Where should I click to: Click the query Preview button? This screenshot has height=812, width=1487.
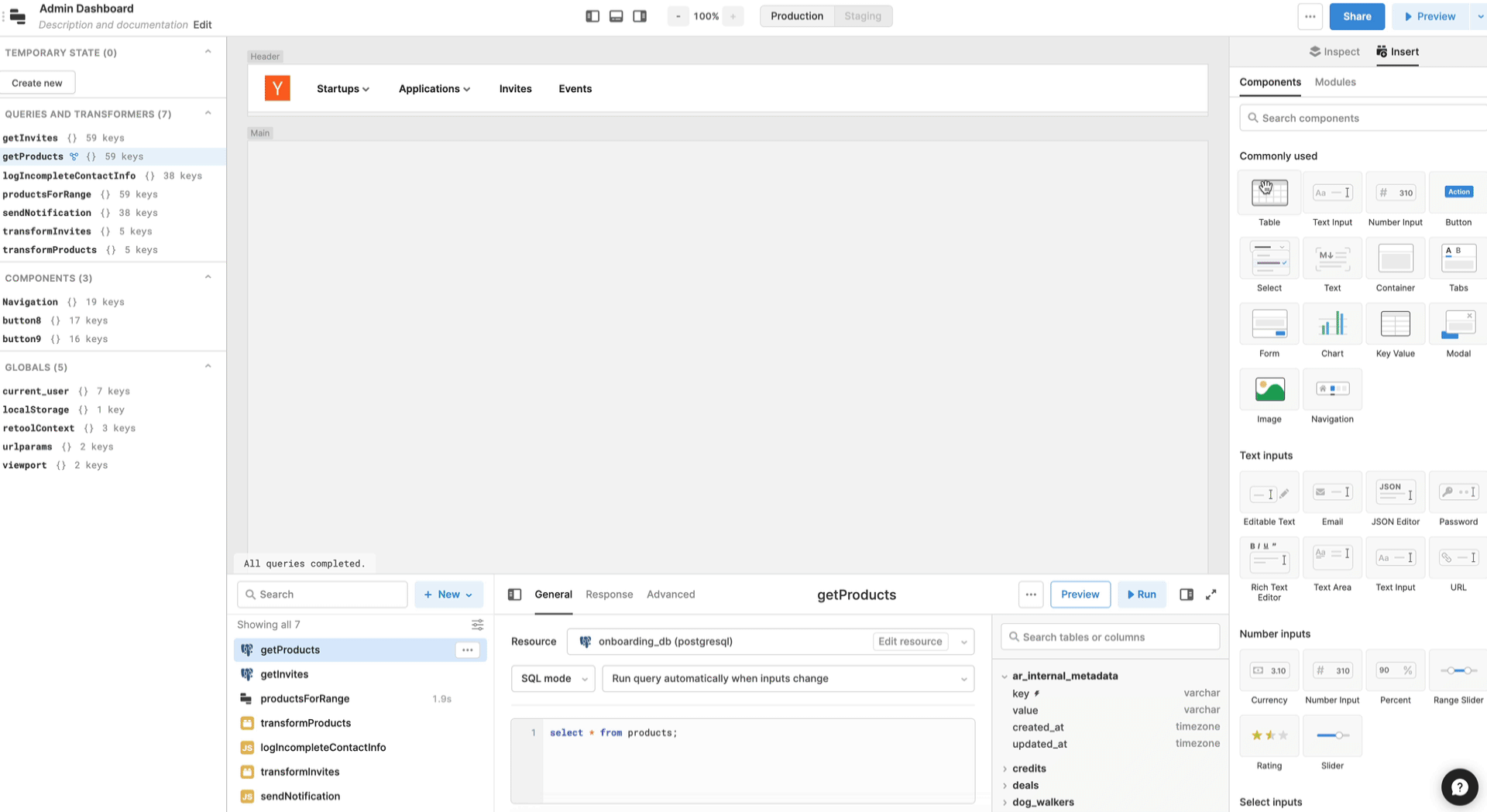pos(1080,594)
